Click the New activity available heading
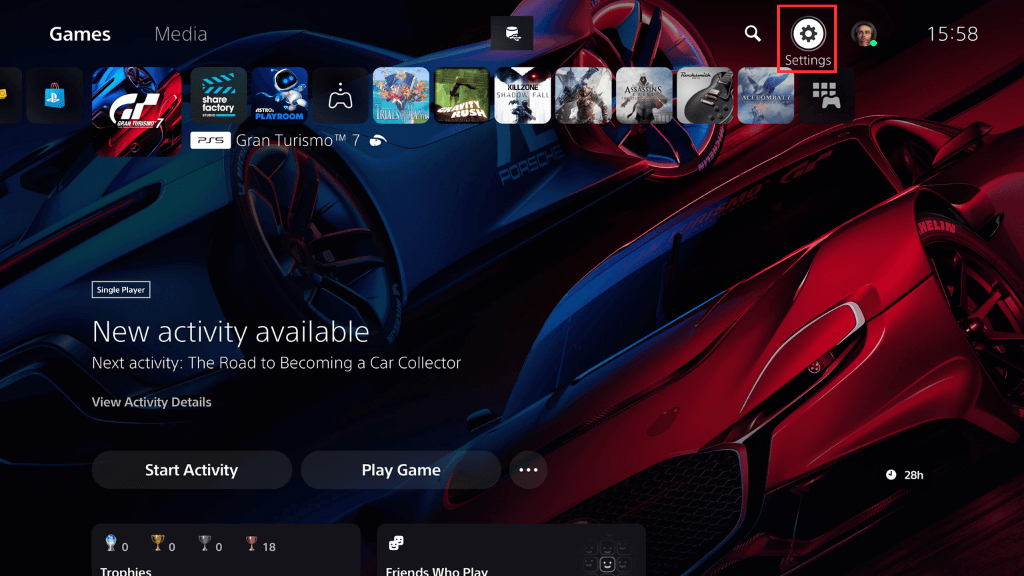The width and height of the screenshot is (1024, 576). [x=231, y=332]
